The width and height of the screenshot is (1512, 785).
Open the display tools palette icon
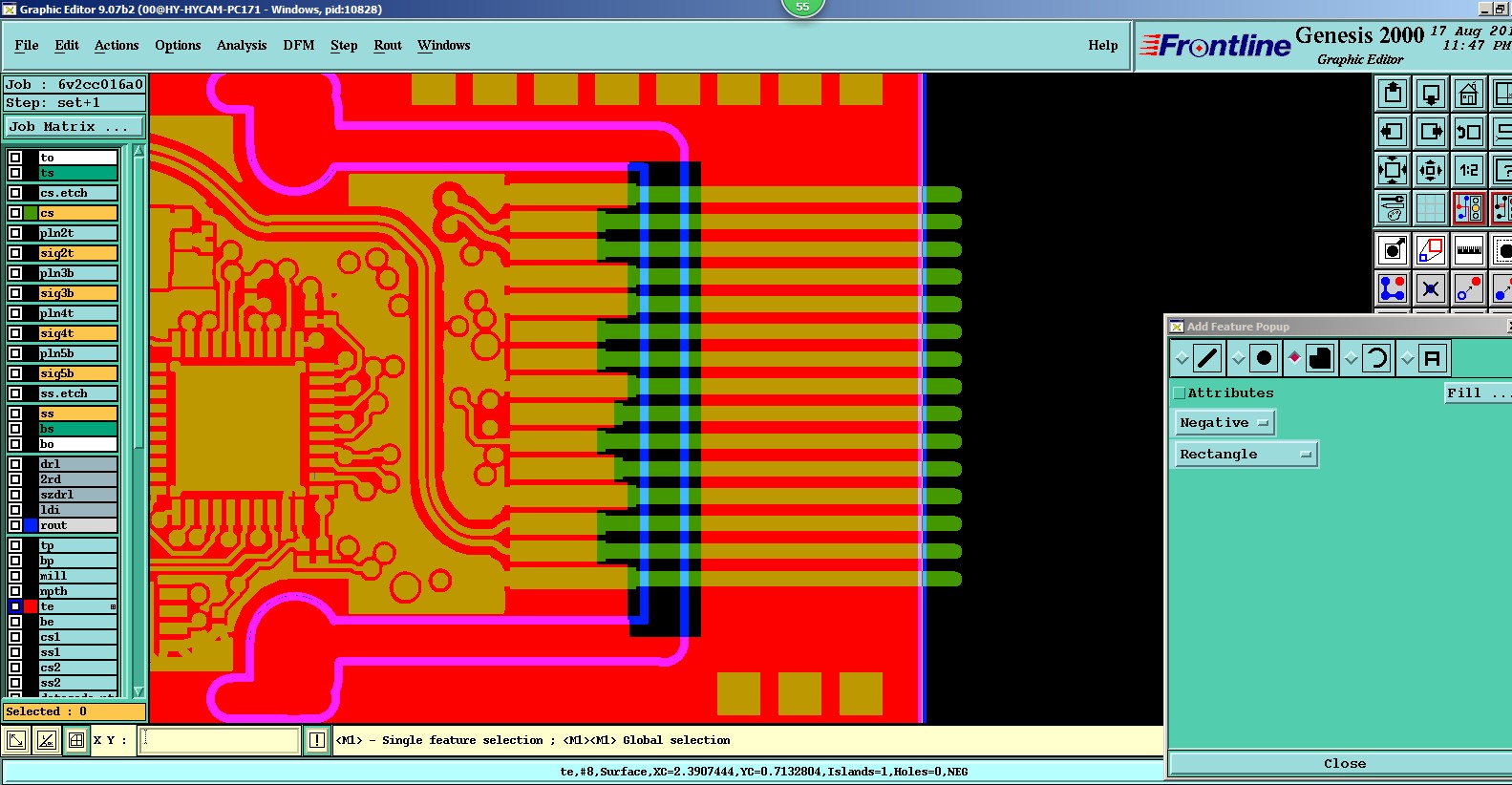[x=1393, y=208]
